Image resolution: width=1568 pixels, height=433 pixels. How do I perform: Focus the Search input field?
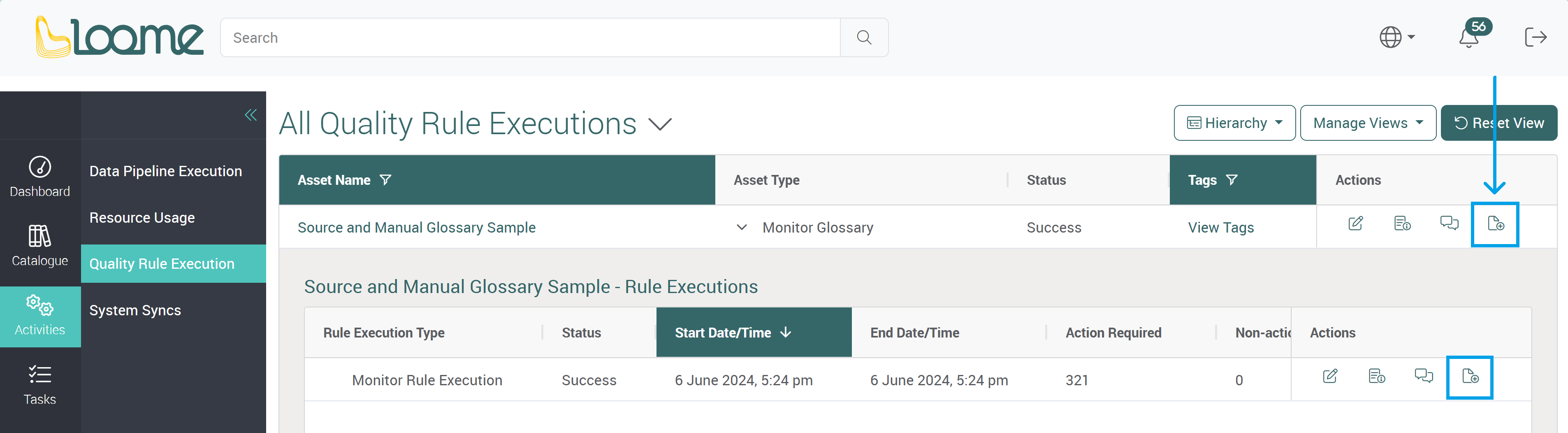(x=529, y=38)
